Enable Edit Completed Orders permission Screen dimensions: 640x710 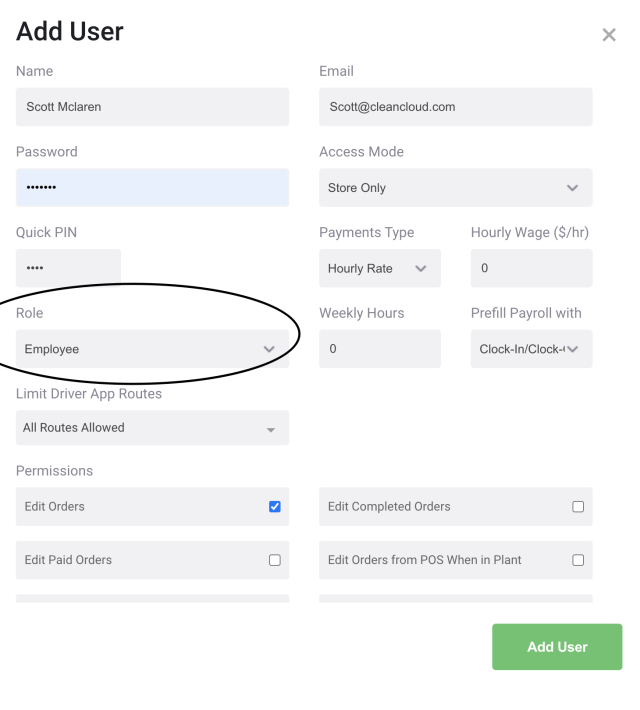578,507
